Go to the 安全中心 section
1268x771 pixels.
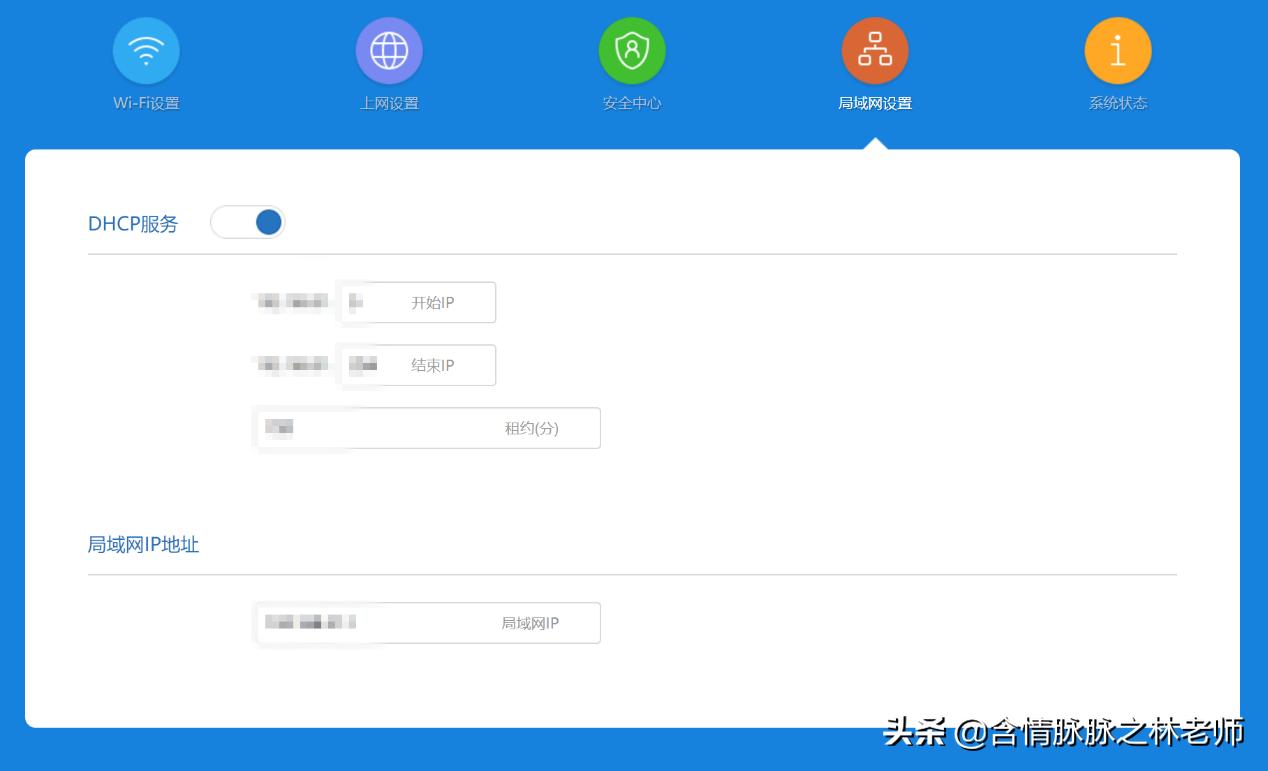coord(632,101)
